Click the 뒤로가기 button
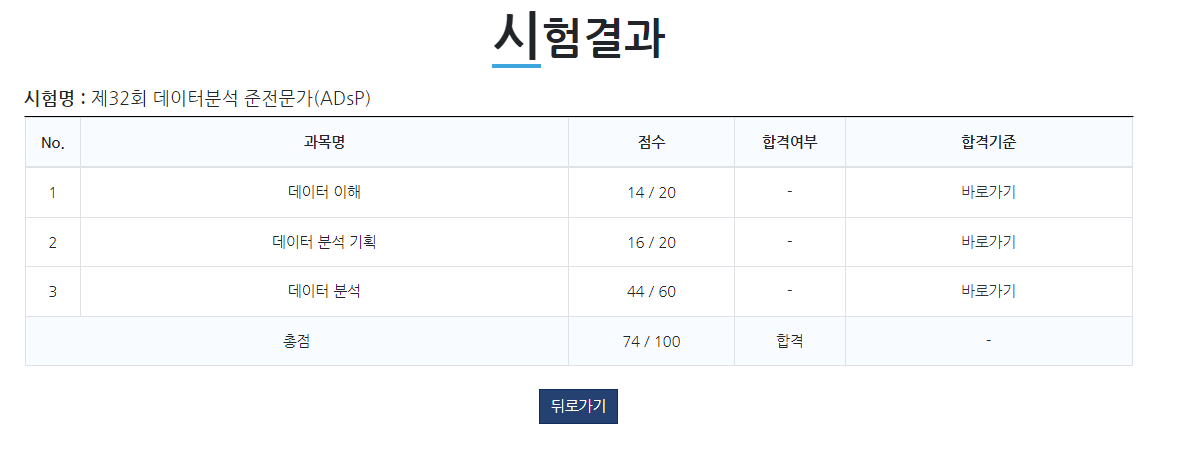The width and height of the screenshot is (1193, 461). point(578,406)
